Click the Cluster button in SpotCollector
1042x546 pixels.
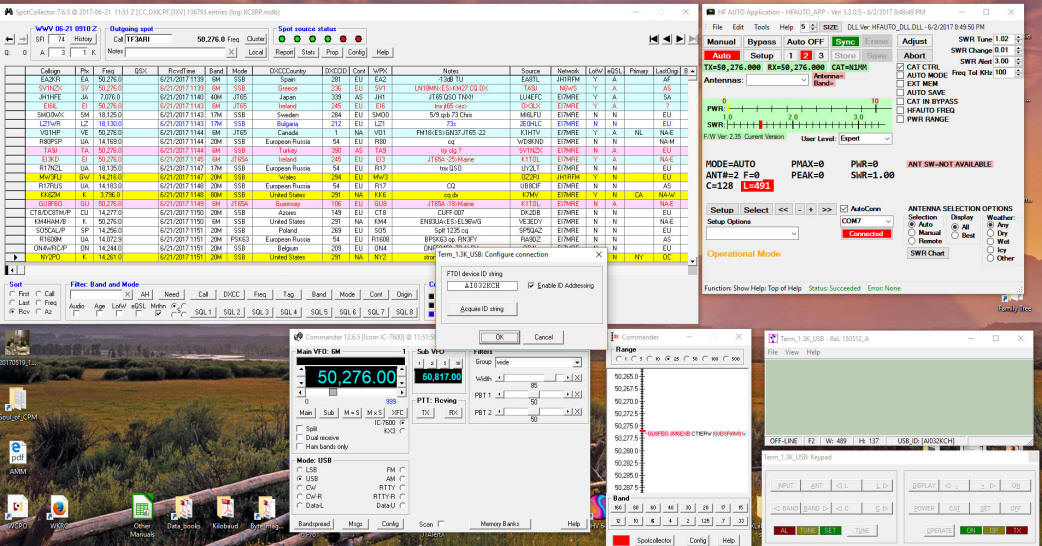(256, 39)
